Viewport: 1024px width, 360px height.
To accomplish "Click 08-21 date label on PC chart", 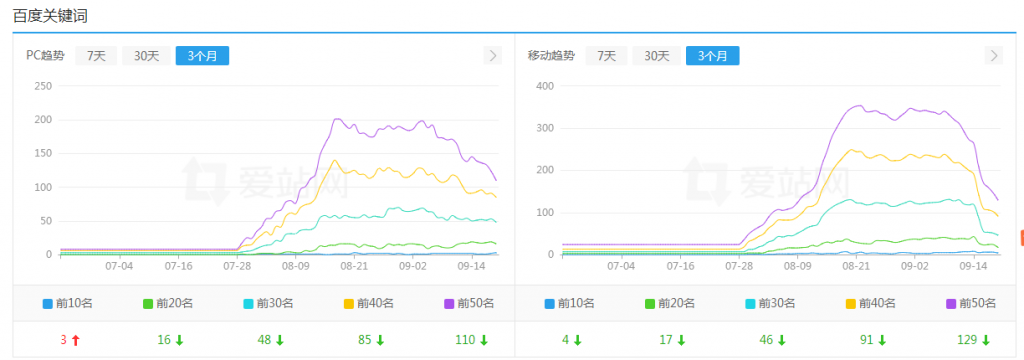I will pyautogui.click(x=353, y=267).
